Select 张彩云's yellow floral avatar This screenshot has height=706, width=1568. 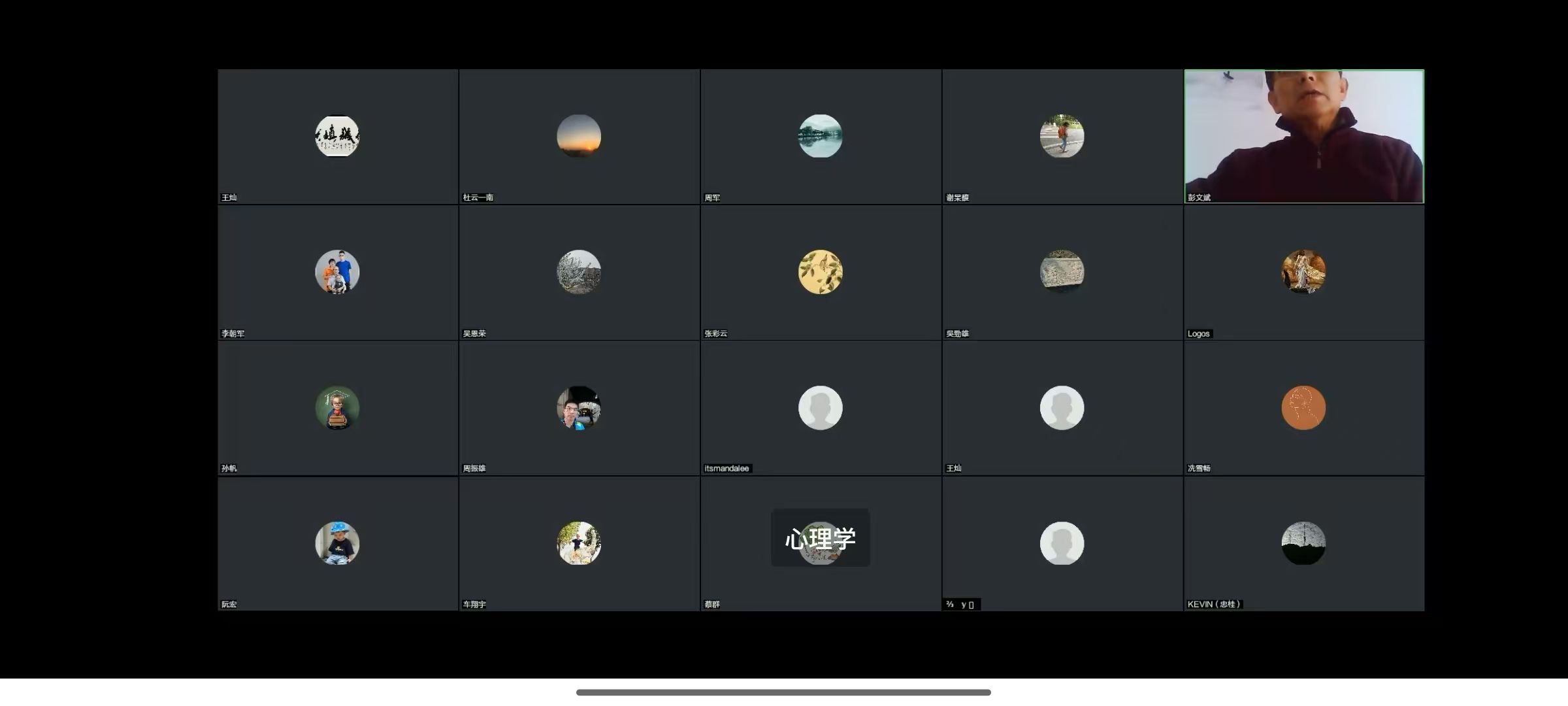coord(821,272)
